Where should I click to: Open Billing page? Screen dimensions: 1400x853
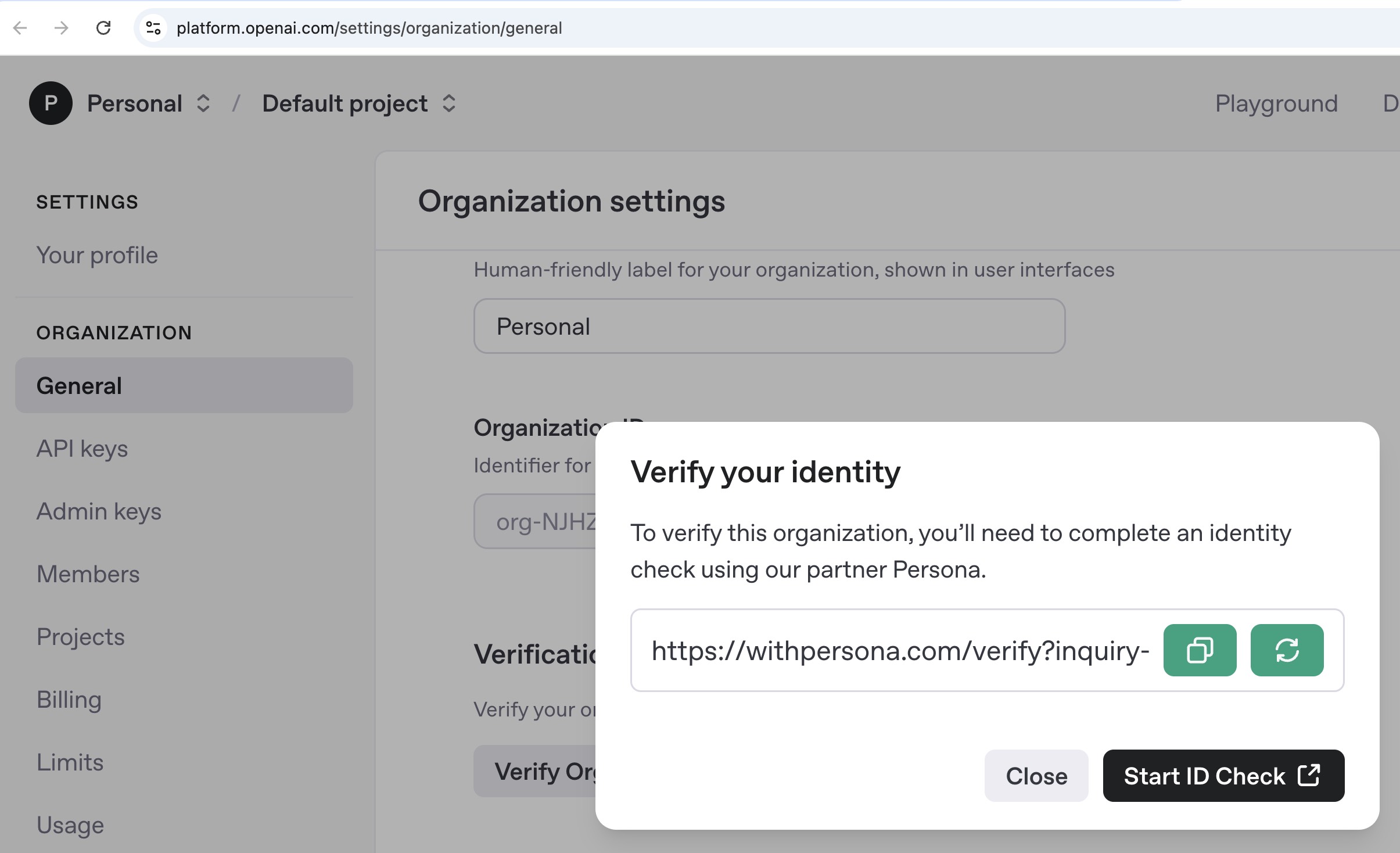tap(69, 700)
